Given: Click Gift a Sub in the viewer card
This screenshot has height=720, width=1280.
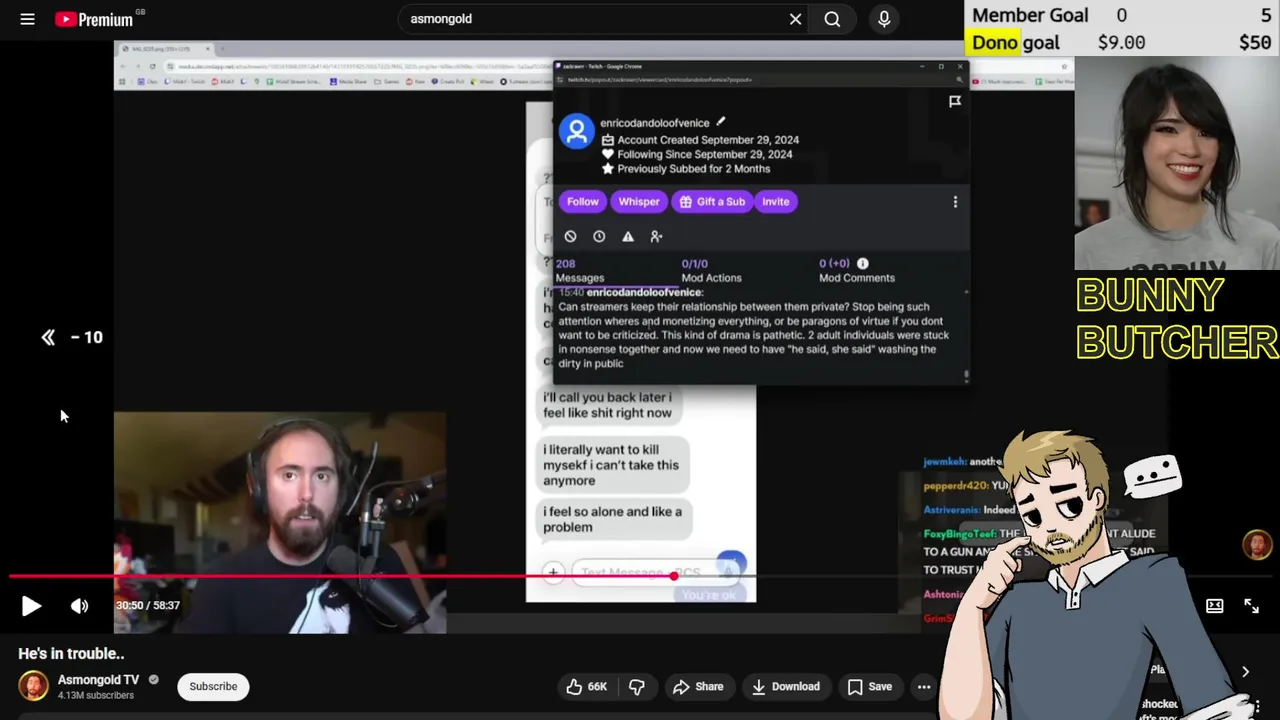Looking at the screenshot, I should pyautogui.click(x=712, y=201).
